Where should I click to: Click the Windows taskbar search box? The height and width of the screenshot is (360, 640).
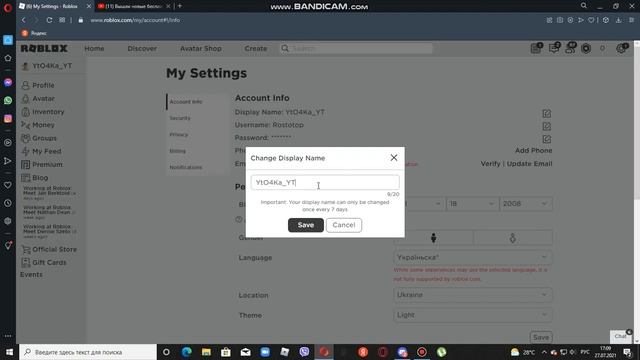88,352
